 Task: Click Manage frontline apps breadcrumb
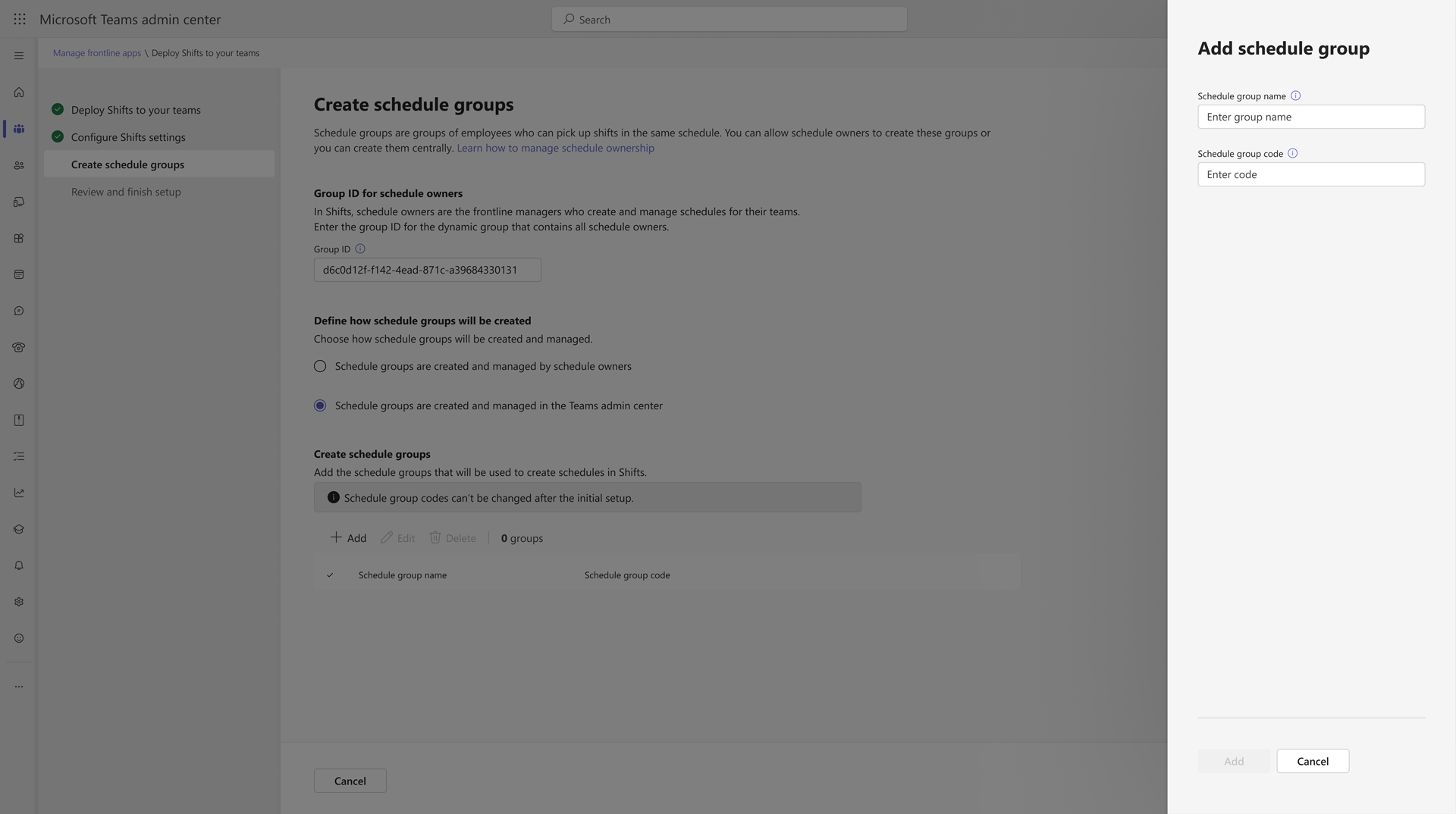[x=97, y=53]
